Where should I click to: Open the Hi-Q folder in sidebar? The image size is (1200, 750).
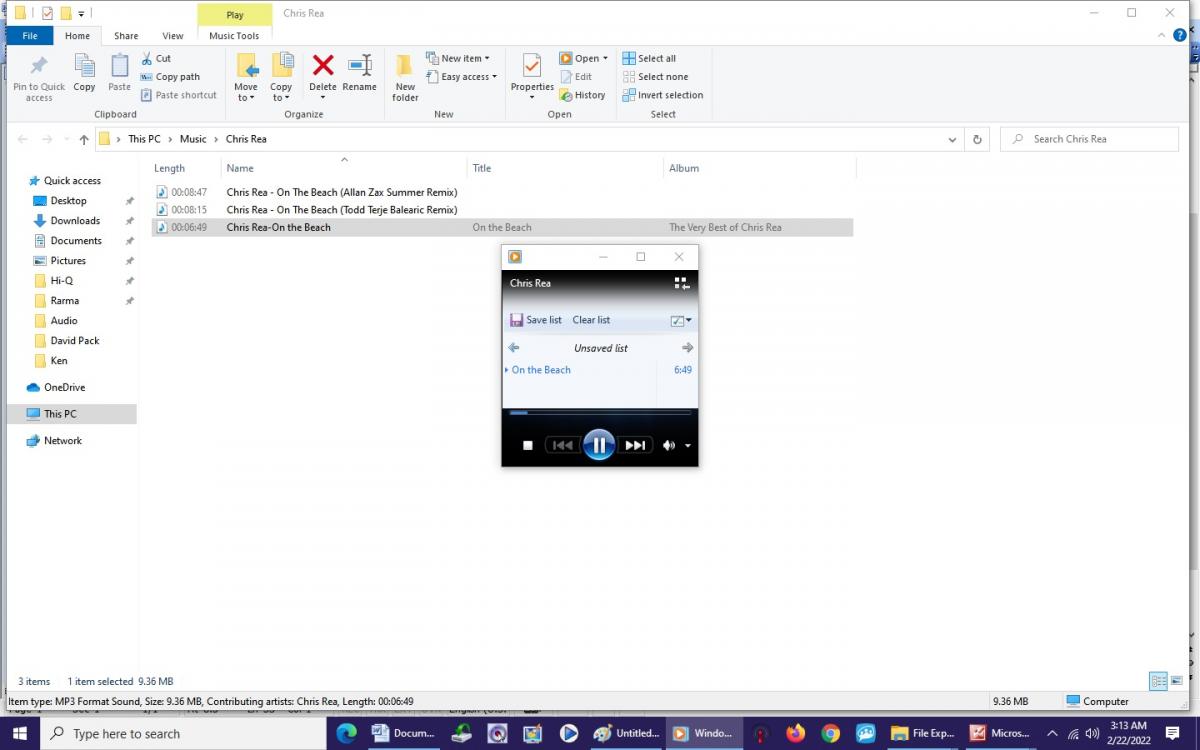click(x=61, y=281)
